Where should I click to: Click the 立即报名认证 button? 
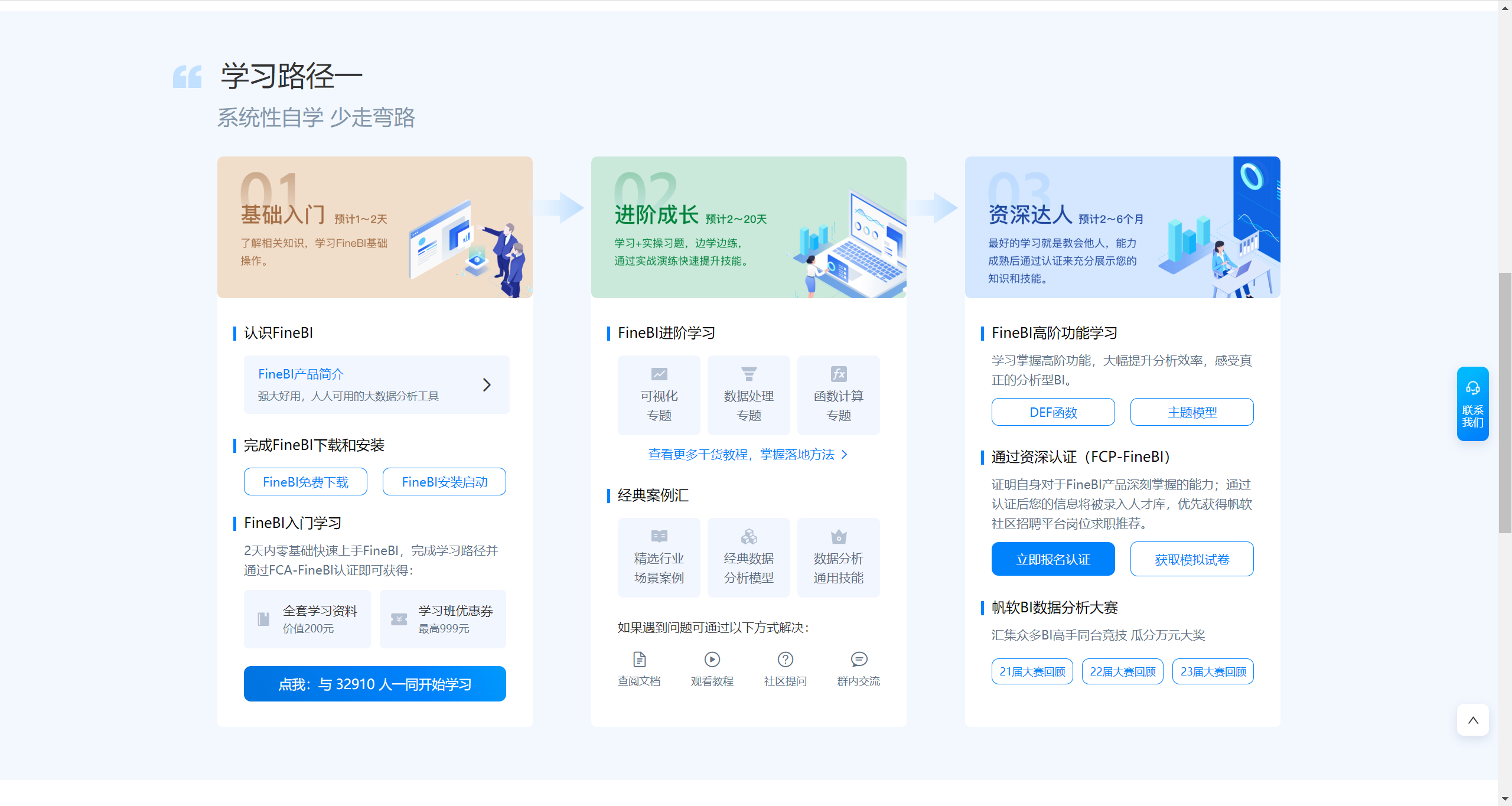coord(1053,559)
